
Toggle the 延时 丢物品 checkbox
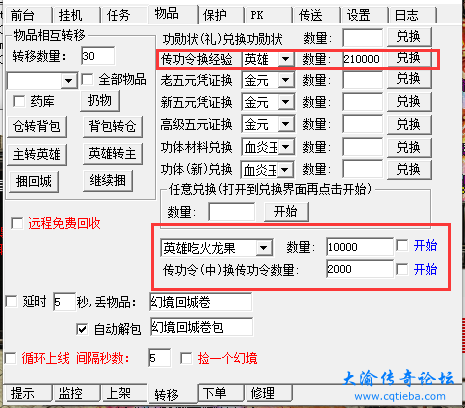12,302
